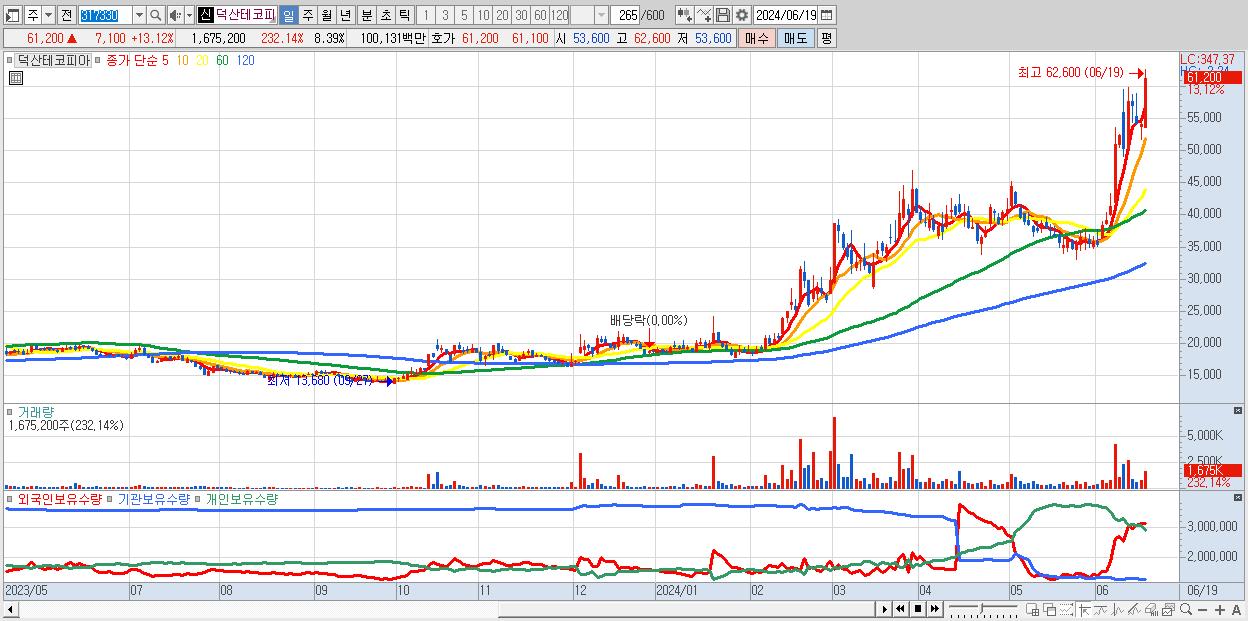Select the 년 yearly period toggle
1248x621 pixels.
345,15
